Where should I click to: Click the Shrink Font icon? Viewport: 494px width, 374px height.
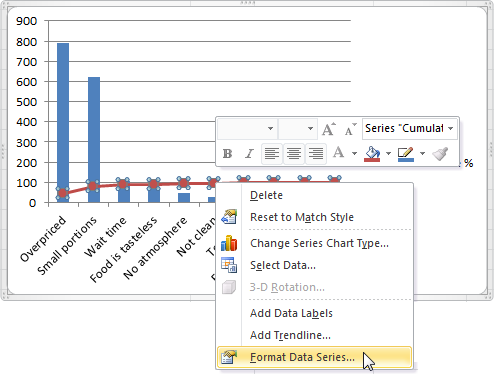[x=350, y=129]
